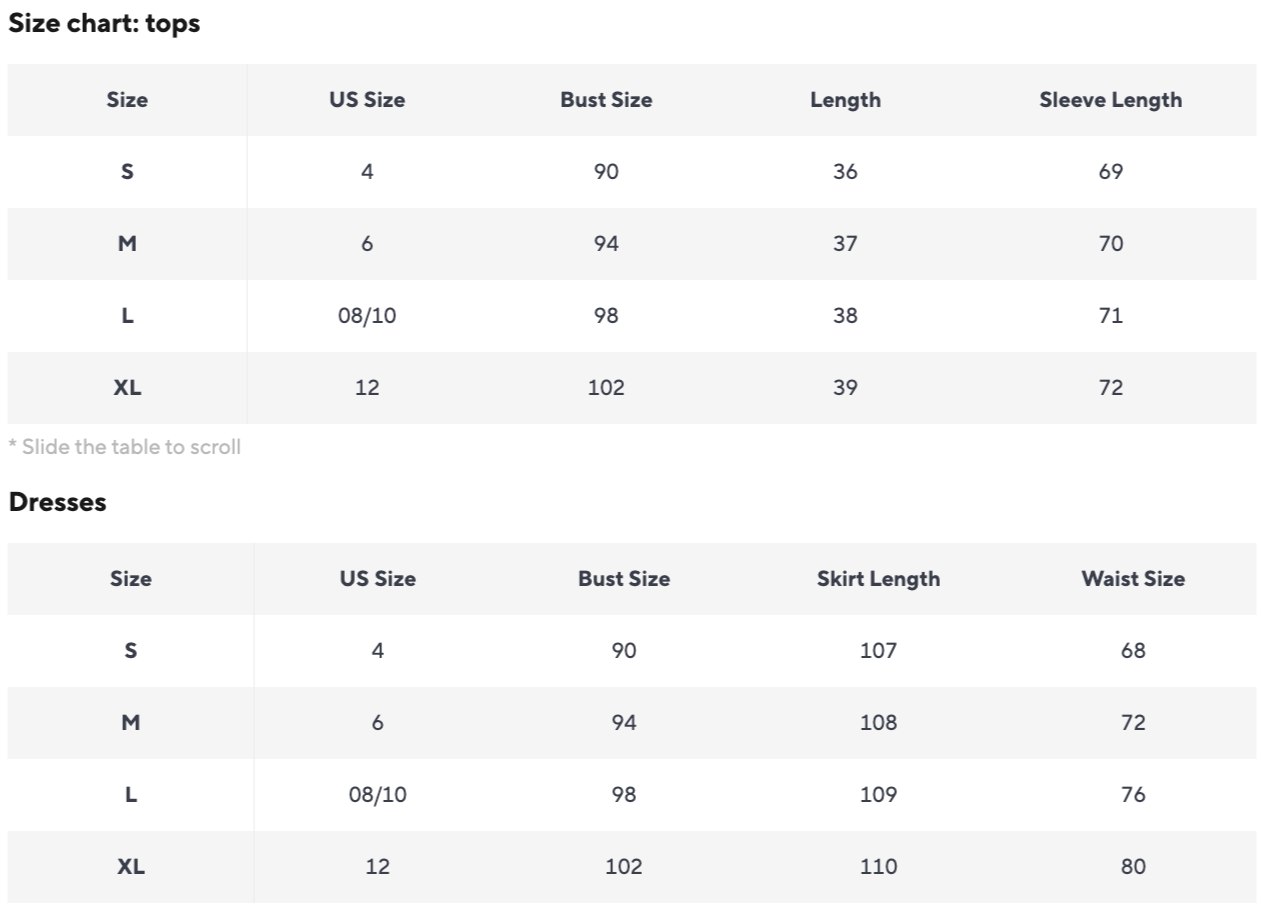Screen dimensions: 1267x908
Task: Click the tops length value 36
Action: [x=845, y=172]
